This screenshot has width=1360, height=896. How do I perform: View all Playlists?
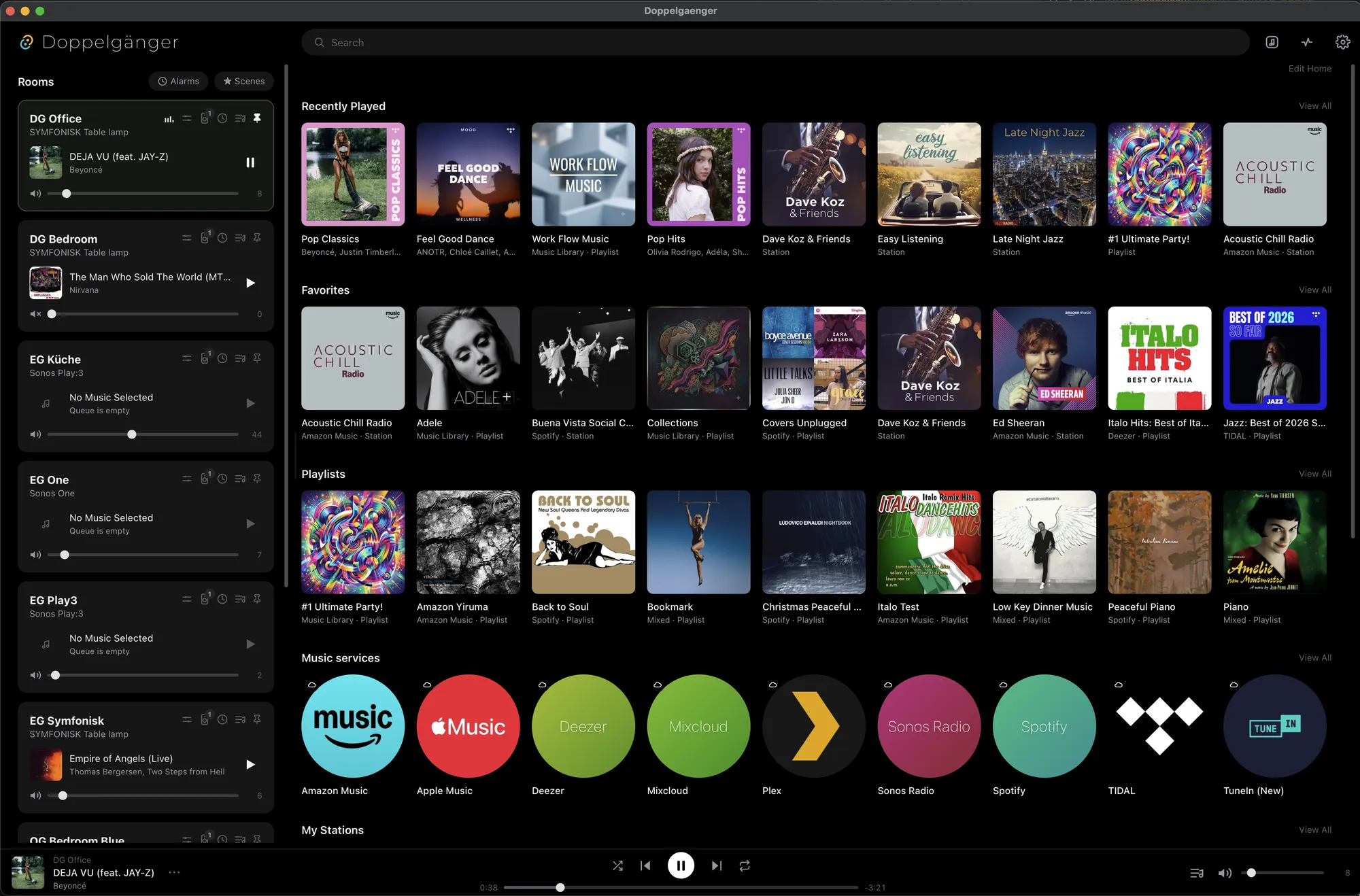(1315, 474)
